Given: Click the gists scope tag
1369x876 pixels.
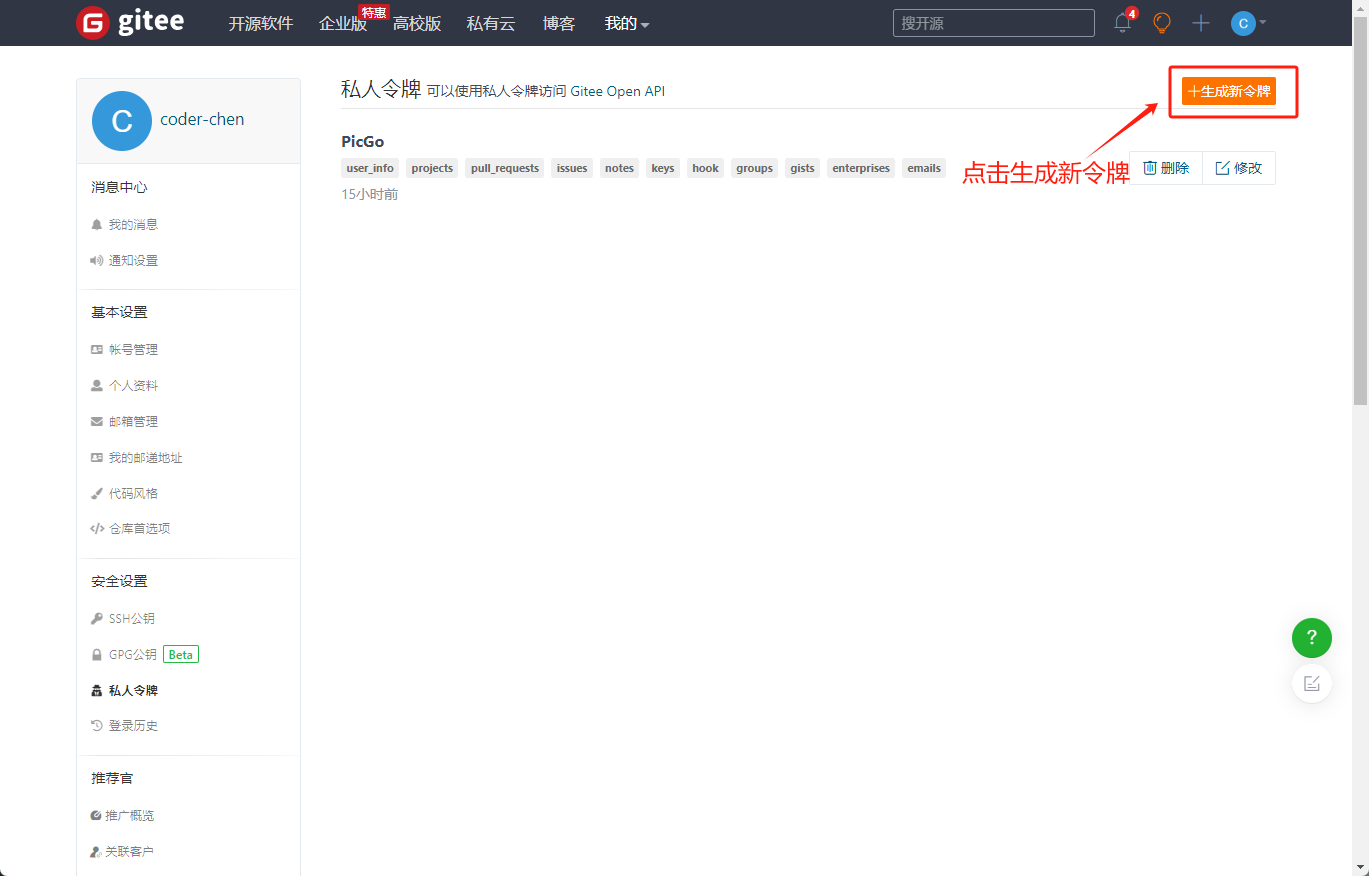Looking at the screenshot, I should 802,168.
